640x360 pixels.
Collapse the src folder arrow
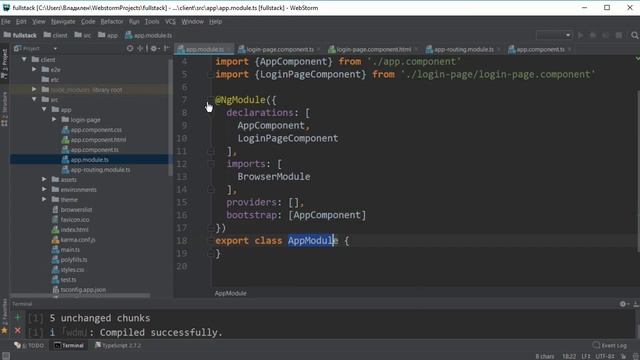[x=34, y=99]
